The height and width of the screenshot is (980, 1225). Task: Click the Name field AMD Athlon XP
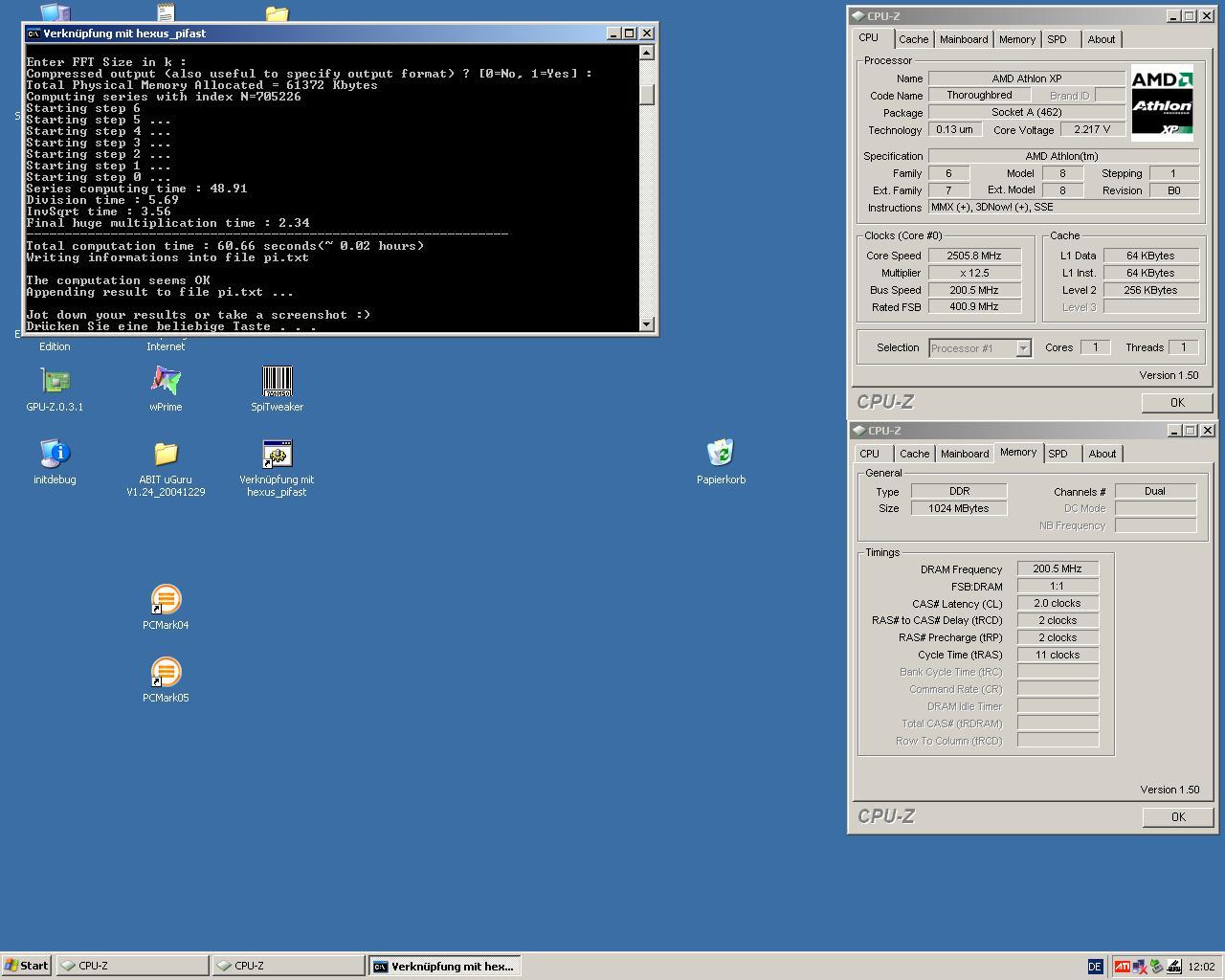[x=1027, y=78]
